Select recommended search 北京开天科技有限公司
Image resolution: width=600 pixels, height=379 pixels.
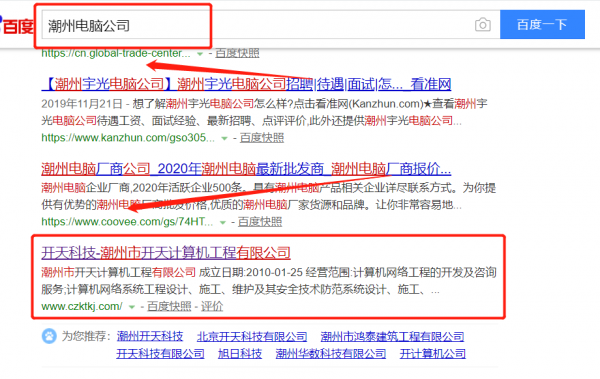pos(252,337)
